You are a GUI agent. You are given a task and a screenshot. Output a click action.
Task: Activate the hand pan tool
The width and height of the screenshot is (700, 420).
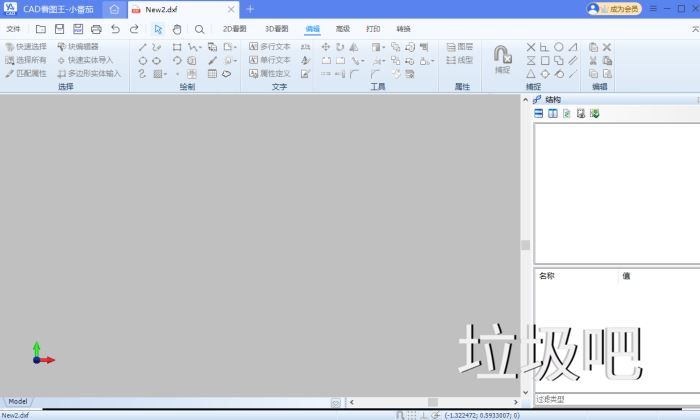coord(177,29)
